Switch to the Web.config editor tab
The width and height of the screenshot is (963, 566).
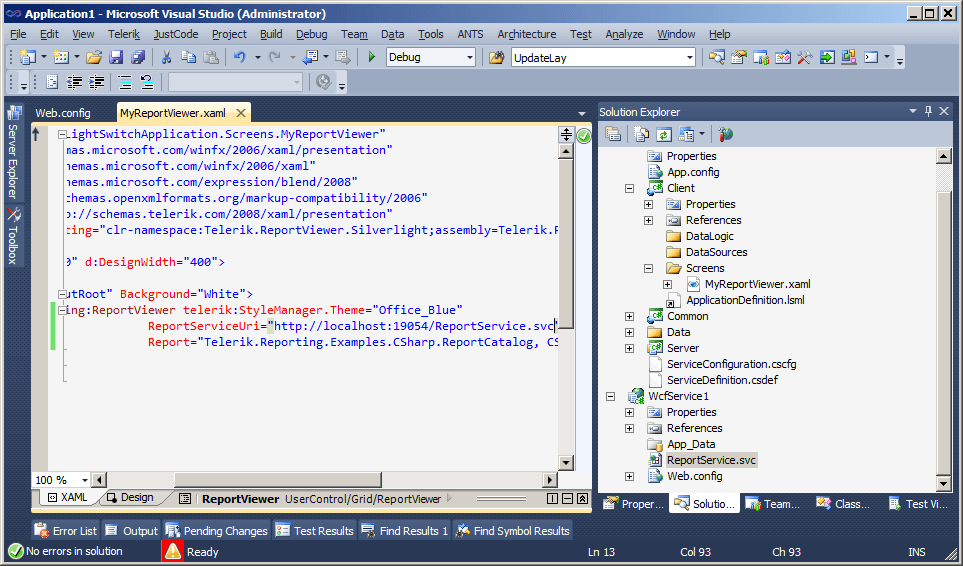(x=62, y=113)
